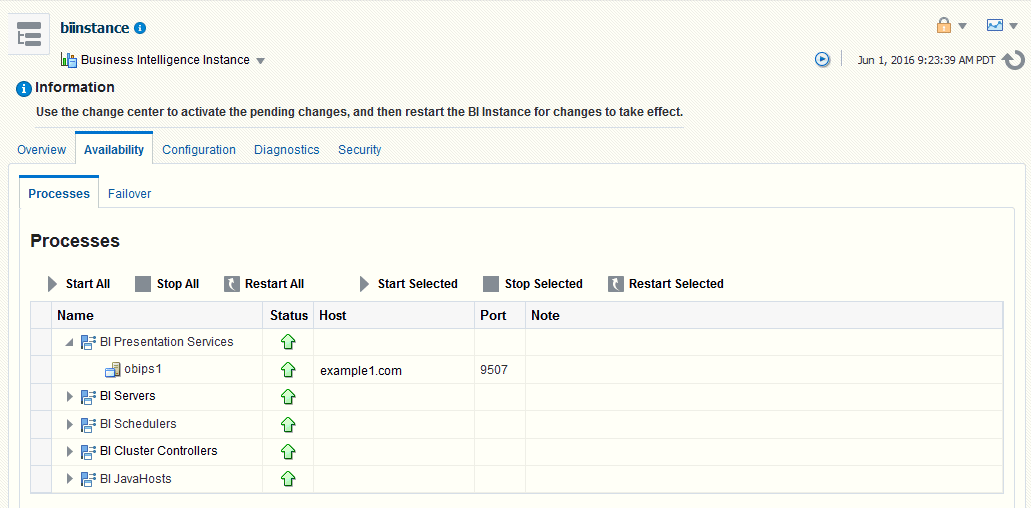Click the Status column header
Viewport: 1031px width, 508px height.
click(289, 315)
